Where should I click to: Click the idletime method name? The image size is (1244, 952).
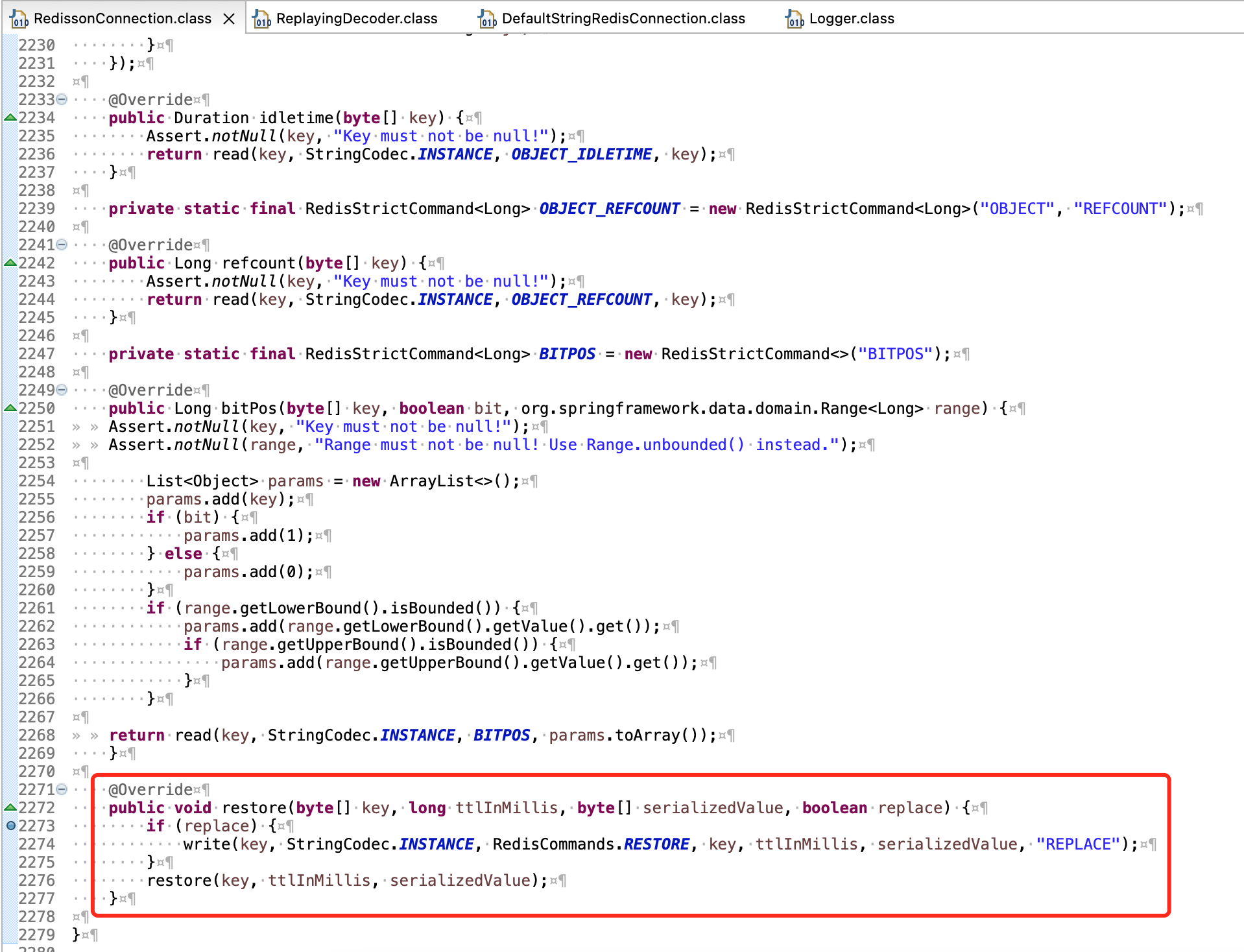tap(296, 118)
